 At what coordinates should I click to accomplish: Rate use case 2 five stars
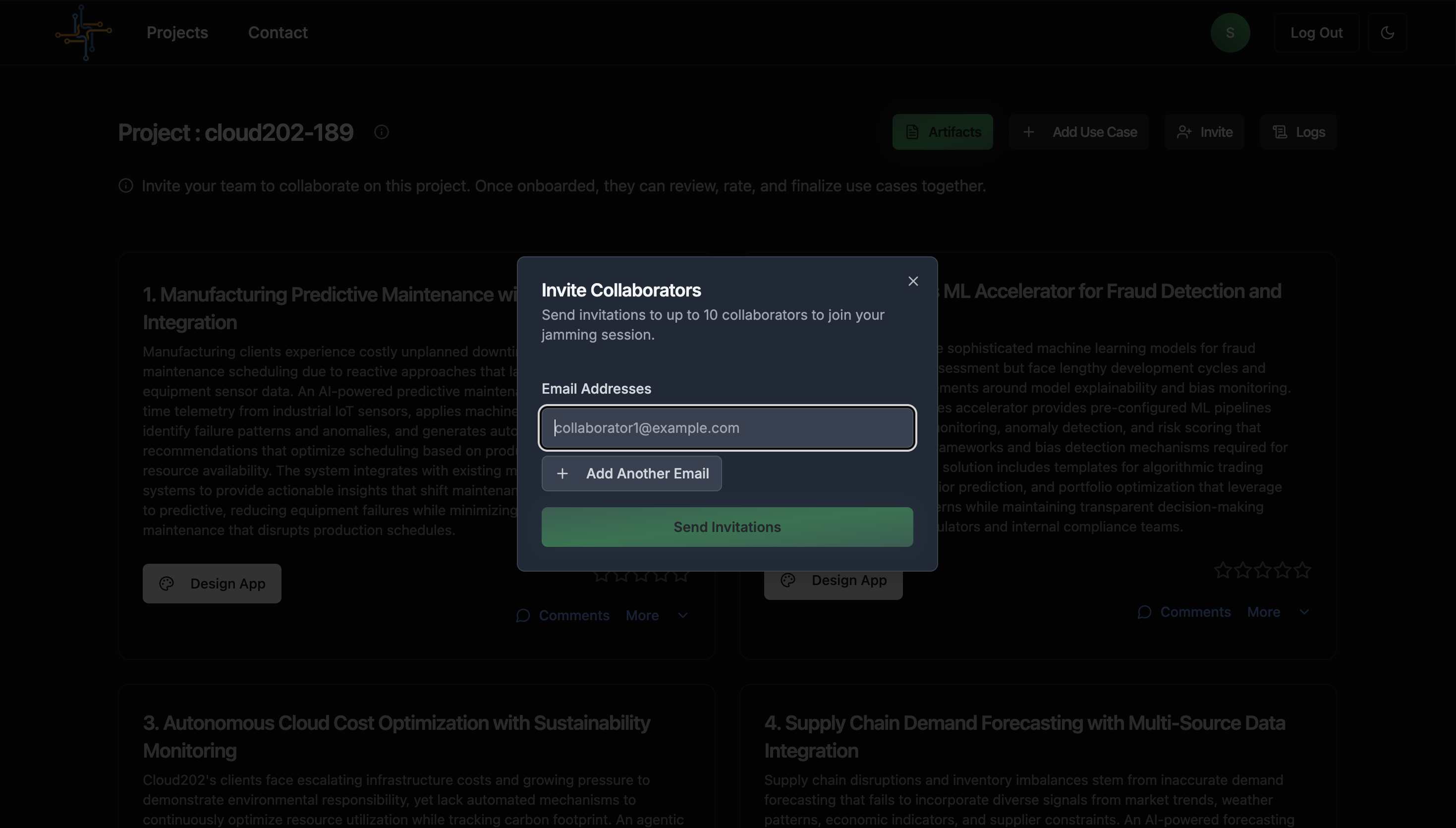point(1302,570)
